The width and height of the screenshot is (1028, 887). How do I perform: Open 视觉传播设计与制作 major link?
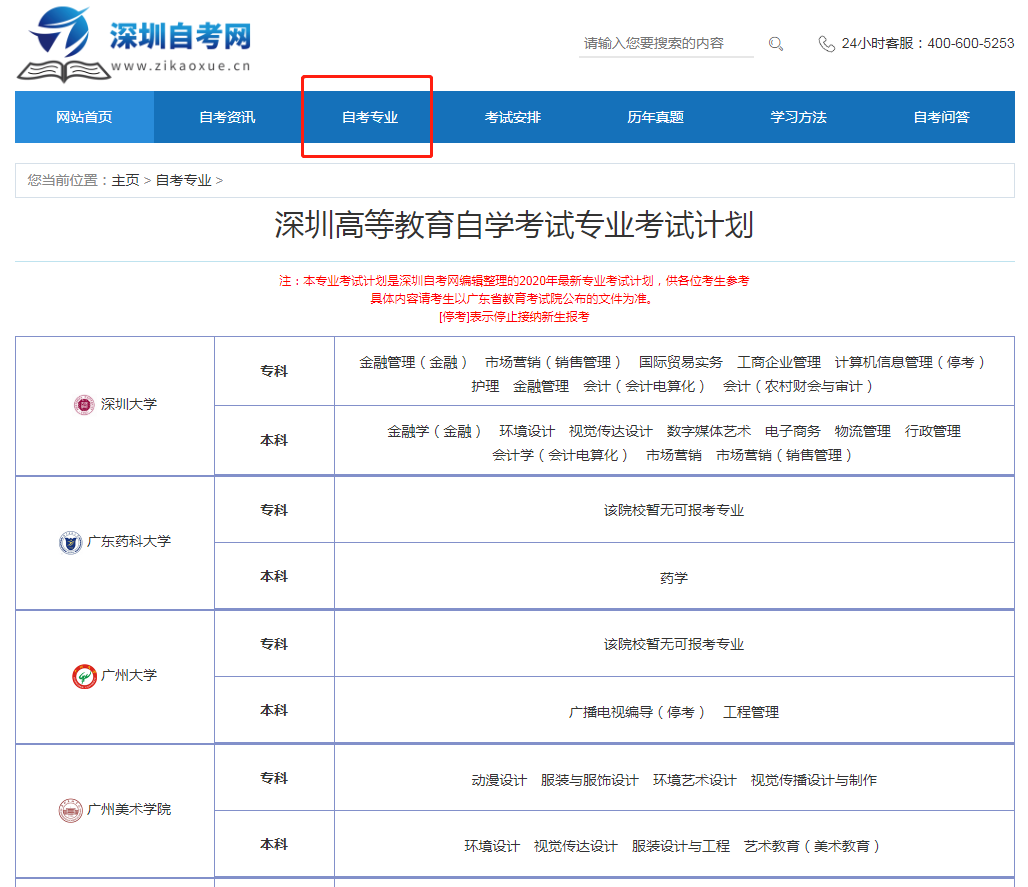[x=814, y=781]
